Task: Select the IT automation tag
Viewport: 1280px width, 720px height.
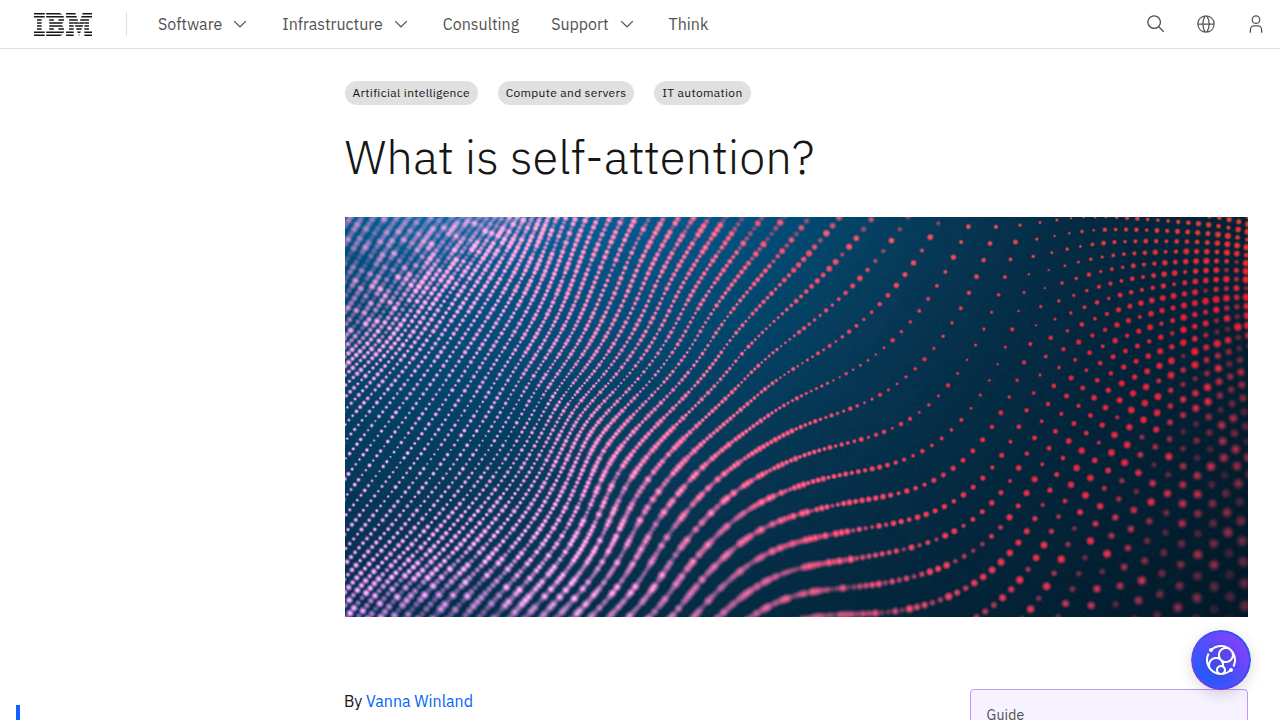Action: 702,93
